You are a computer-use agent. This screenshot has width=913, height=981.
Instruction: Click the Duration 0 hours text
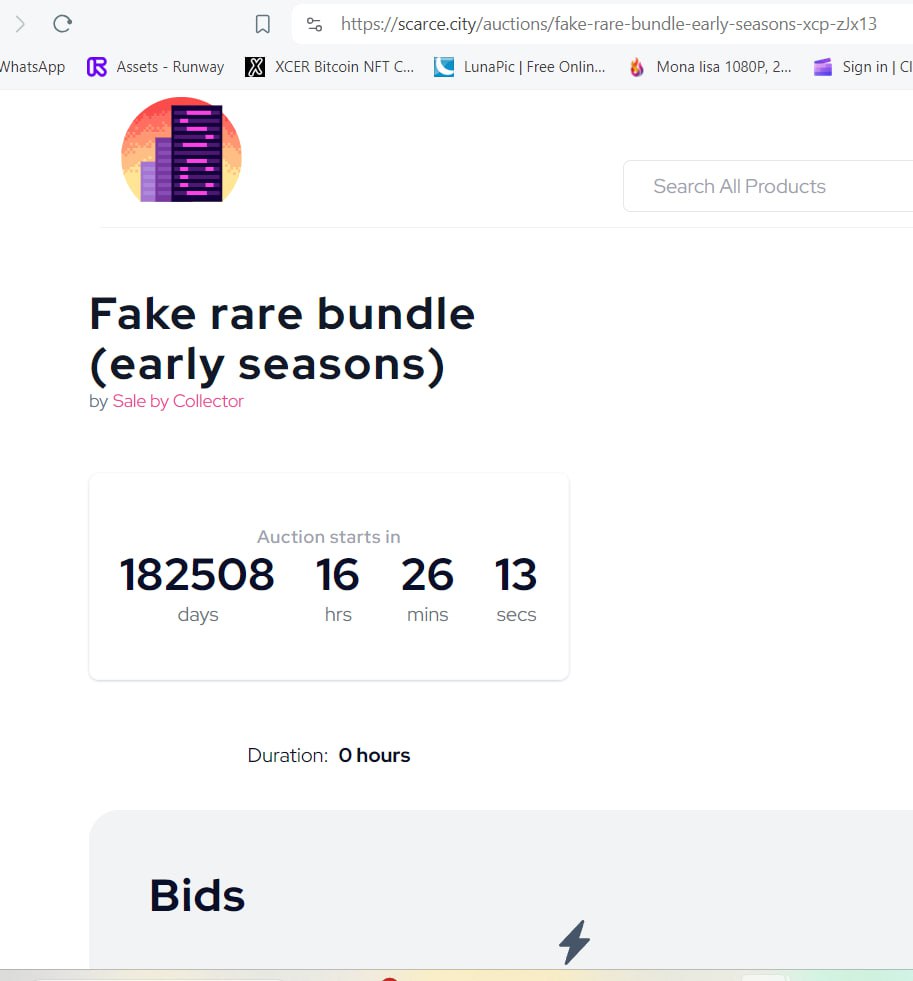329,755
